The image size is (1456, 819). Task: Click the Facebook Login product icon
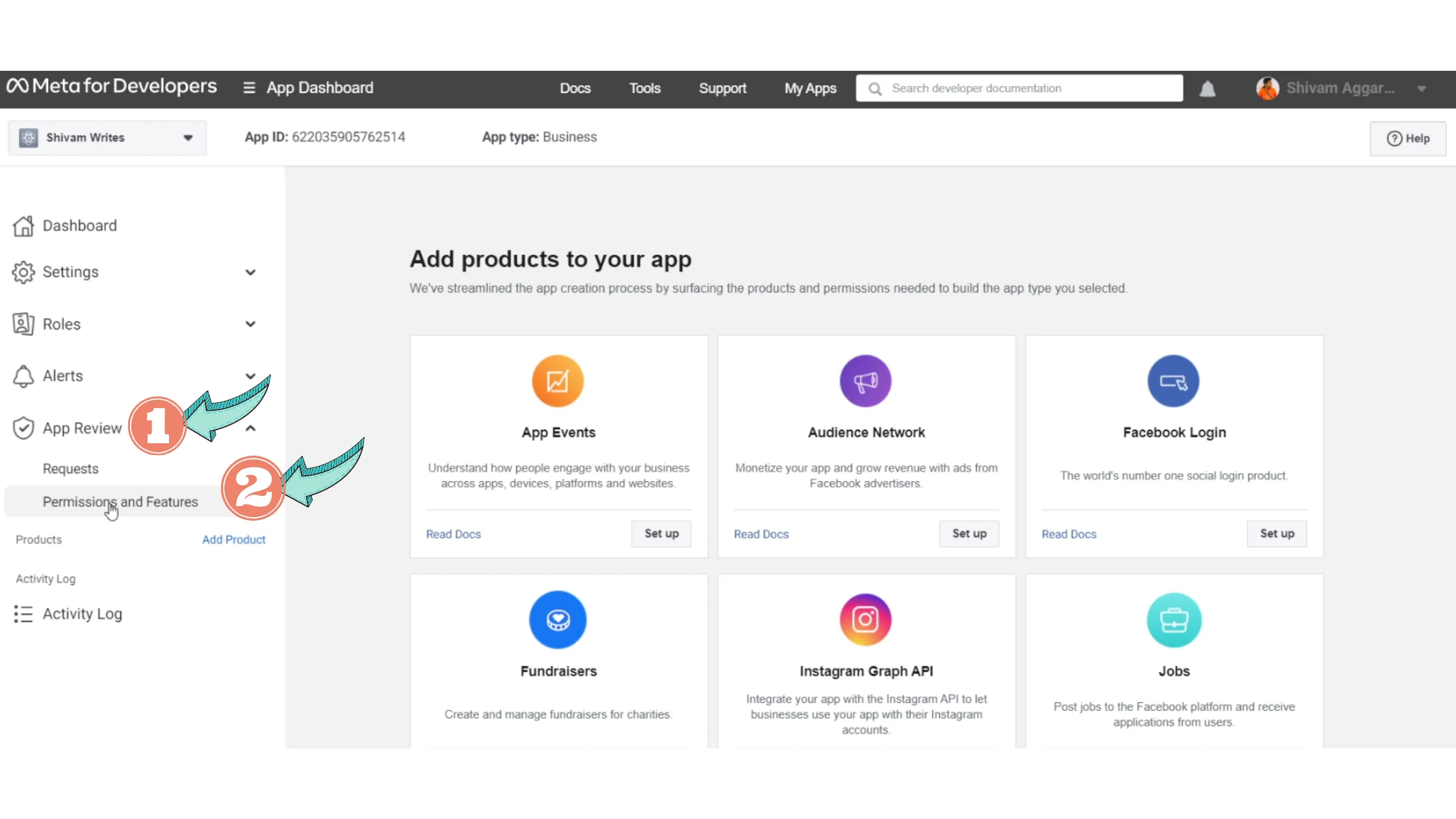click(1173, 381)
